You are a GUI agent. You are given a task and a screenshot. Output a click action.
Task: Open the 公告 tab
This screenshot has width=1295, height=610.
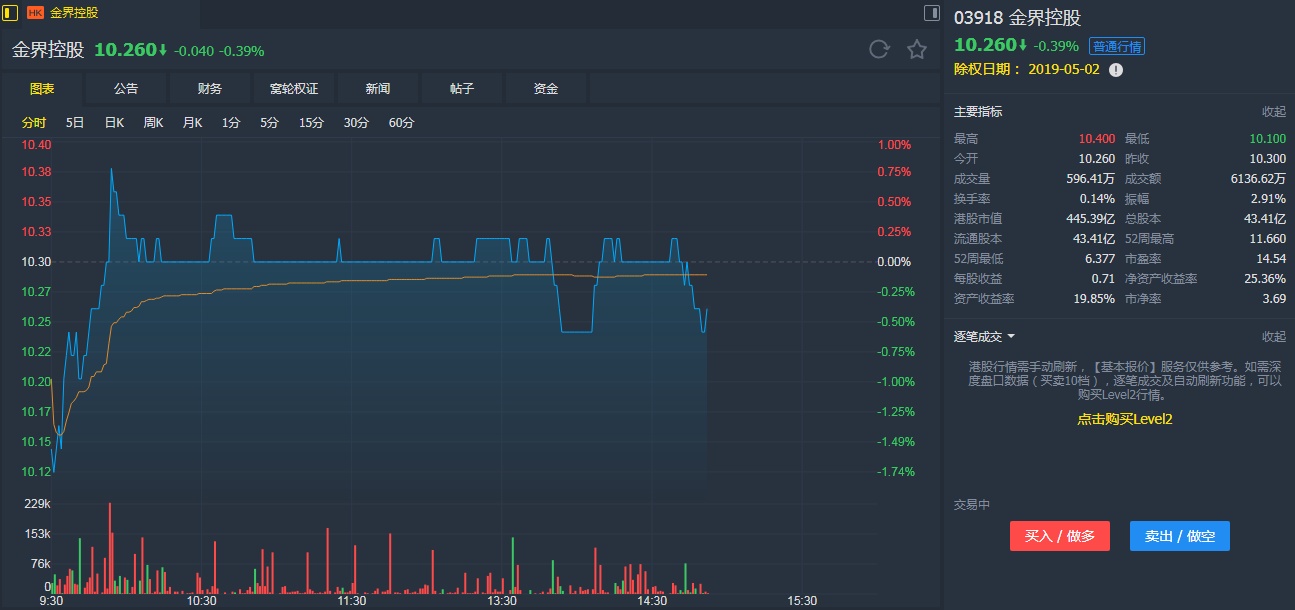[x=126, y=89]
